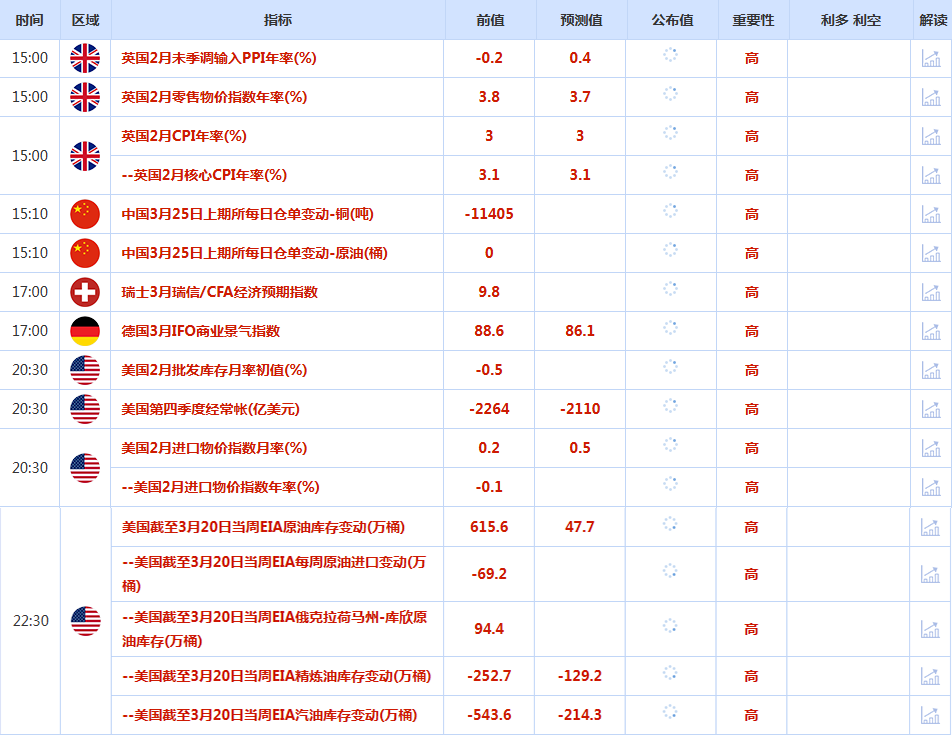Open the 英国2月CPI年率(%) indicator link

[184, 136]
